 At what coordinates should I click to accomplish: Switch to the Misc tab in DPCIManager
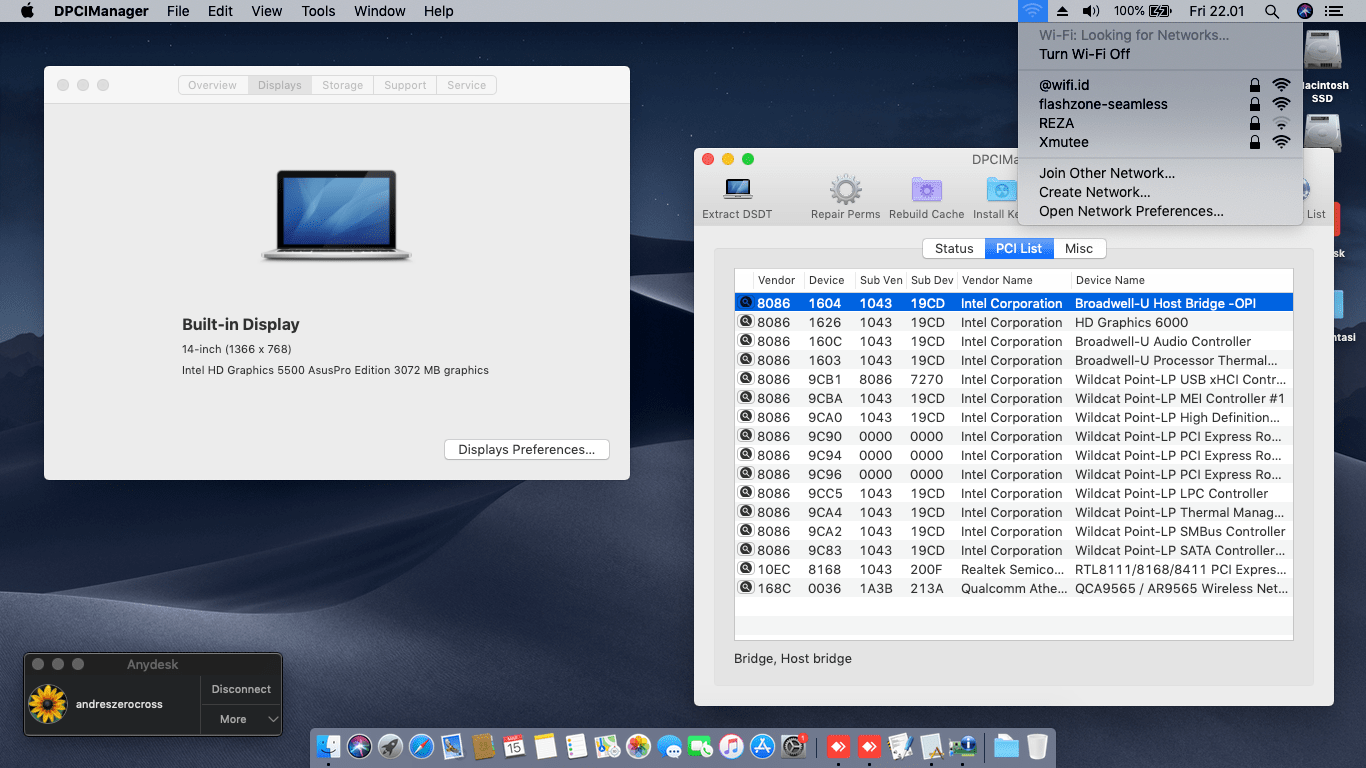click(x=1079, y=248)
